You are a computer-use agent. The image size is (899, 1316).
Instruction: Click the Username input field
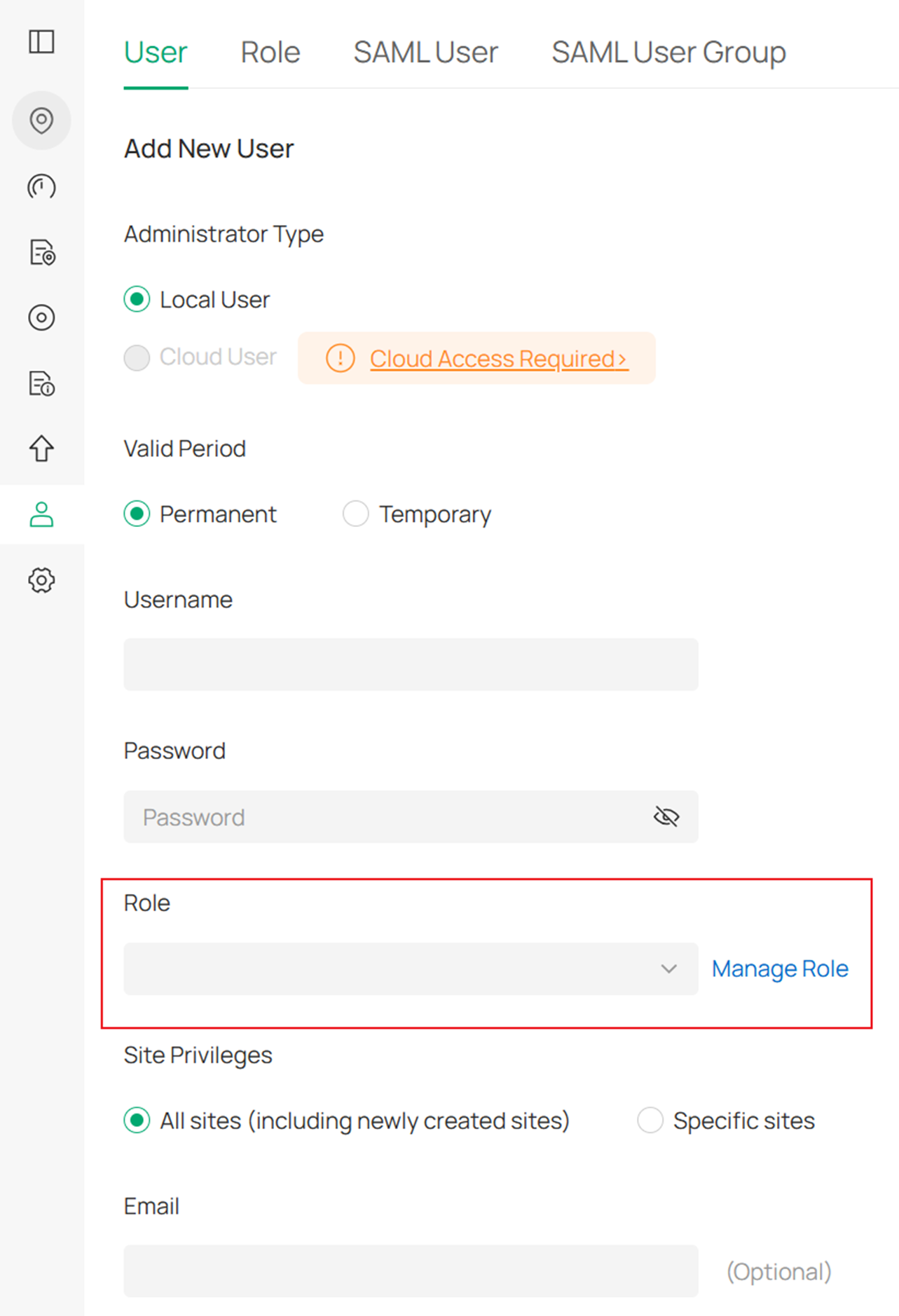click(x=411, y=664)
